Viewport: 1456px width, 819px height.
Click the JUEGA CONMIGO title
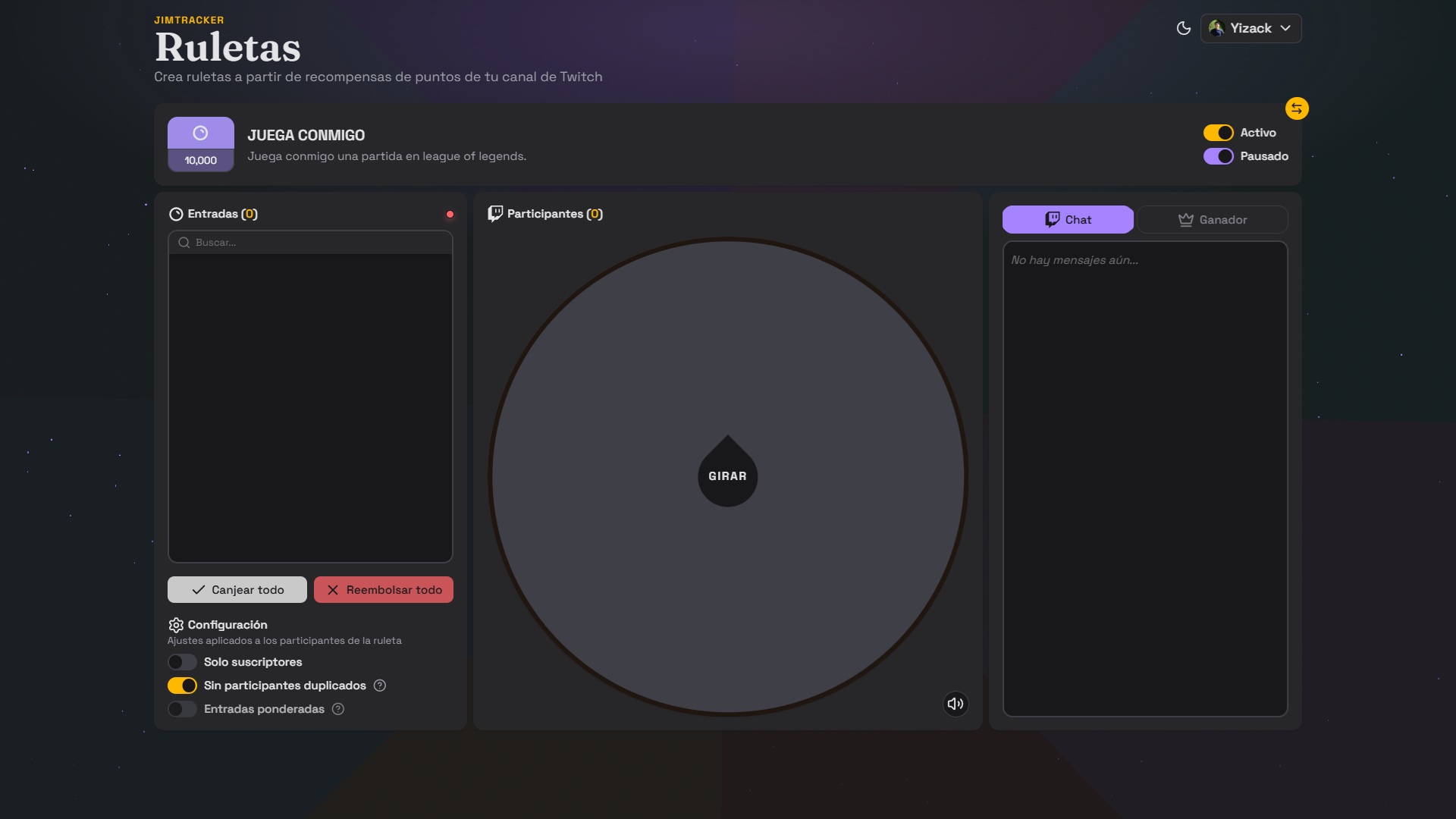(x=306, y=135)
